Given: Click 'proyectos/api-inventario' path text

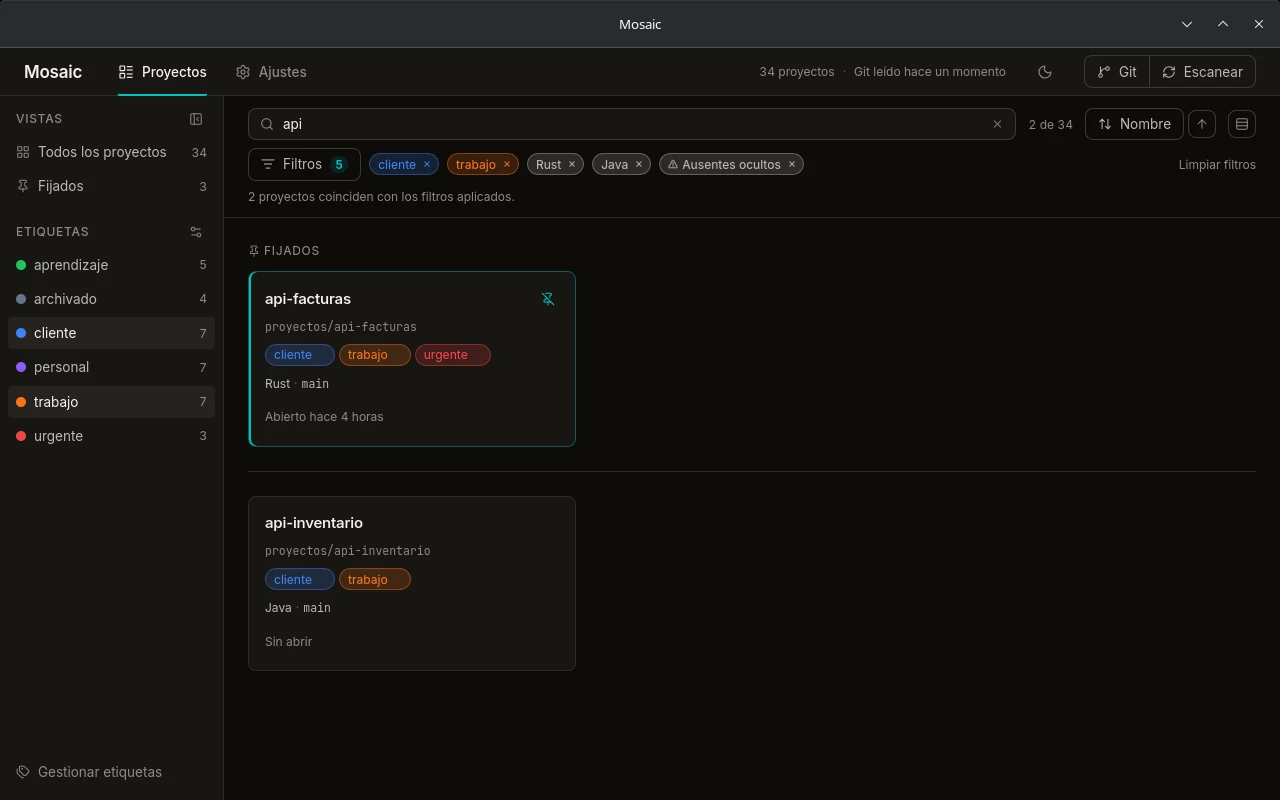Looking at the screenshot, I should coord(348,551).
